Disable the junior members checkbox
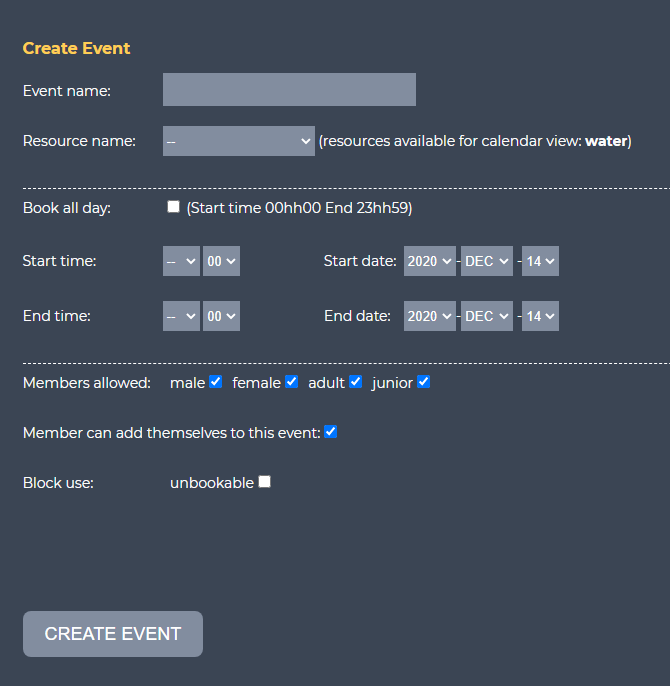 [x=423, y=382]
